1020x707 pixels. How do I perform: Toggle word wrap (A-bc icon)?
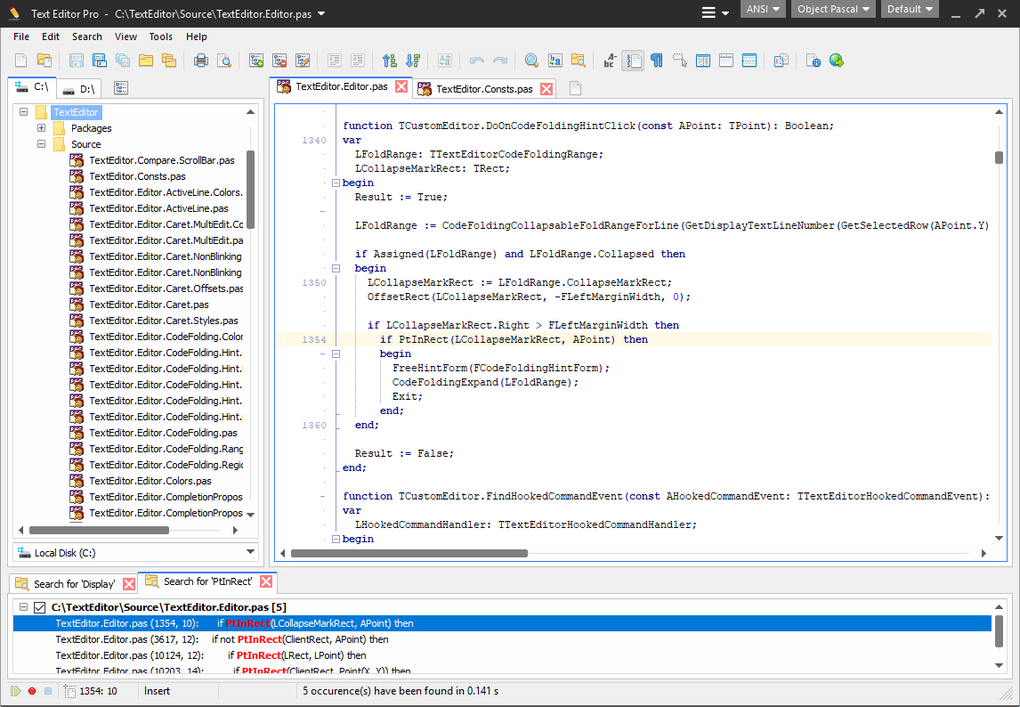coord(610,60)
